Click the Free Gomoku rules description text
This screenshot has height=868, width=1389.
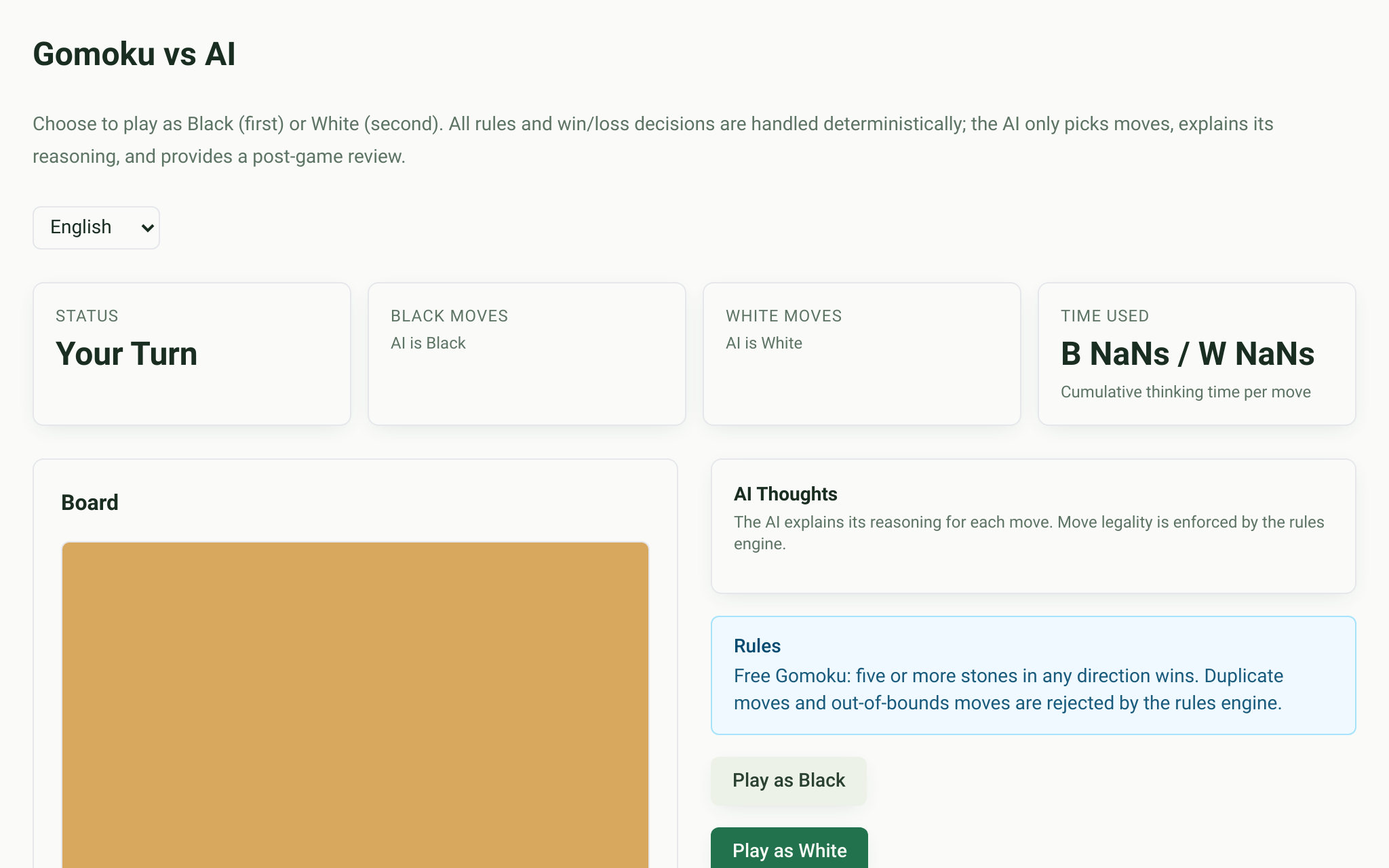click(x=1009, y=690)
